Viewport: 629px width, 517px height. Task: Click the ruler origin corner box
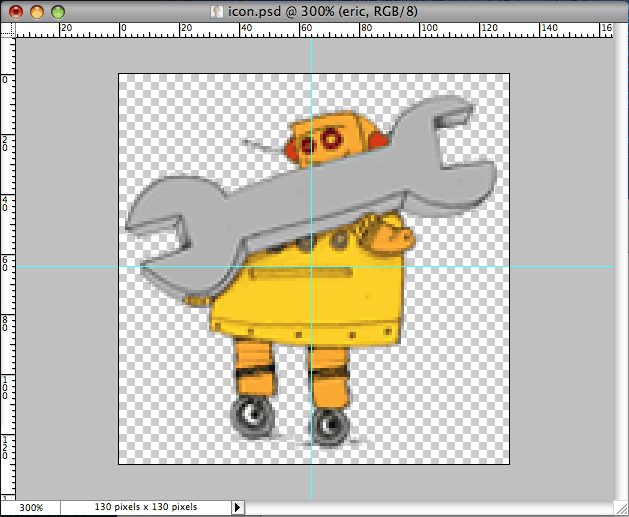point(8,30)
